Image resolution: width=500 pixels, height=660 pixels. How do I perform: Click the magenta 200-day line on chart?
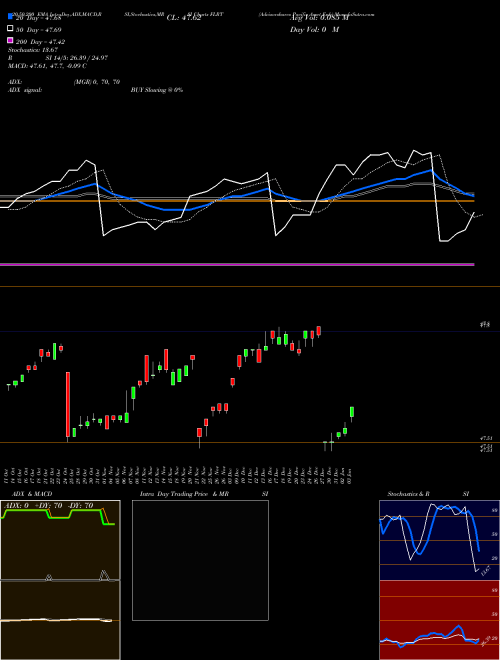tap(237, 264)
